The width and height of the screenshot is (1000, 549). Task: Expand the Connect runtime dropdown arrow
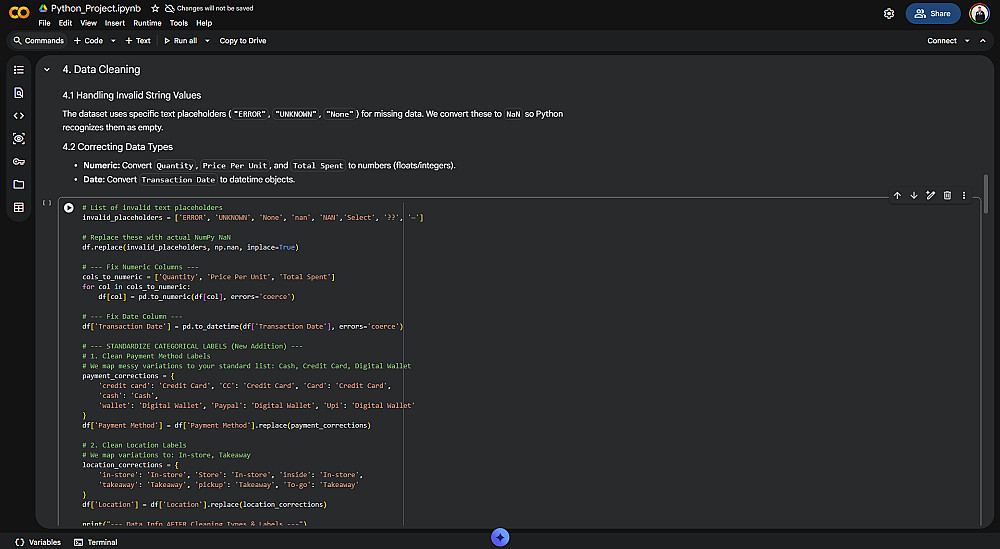pyautogui.click(x=968, y=41)
